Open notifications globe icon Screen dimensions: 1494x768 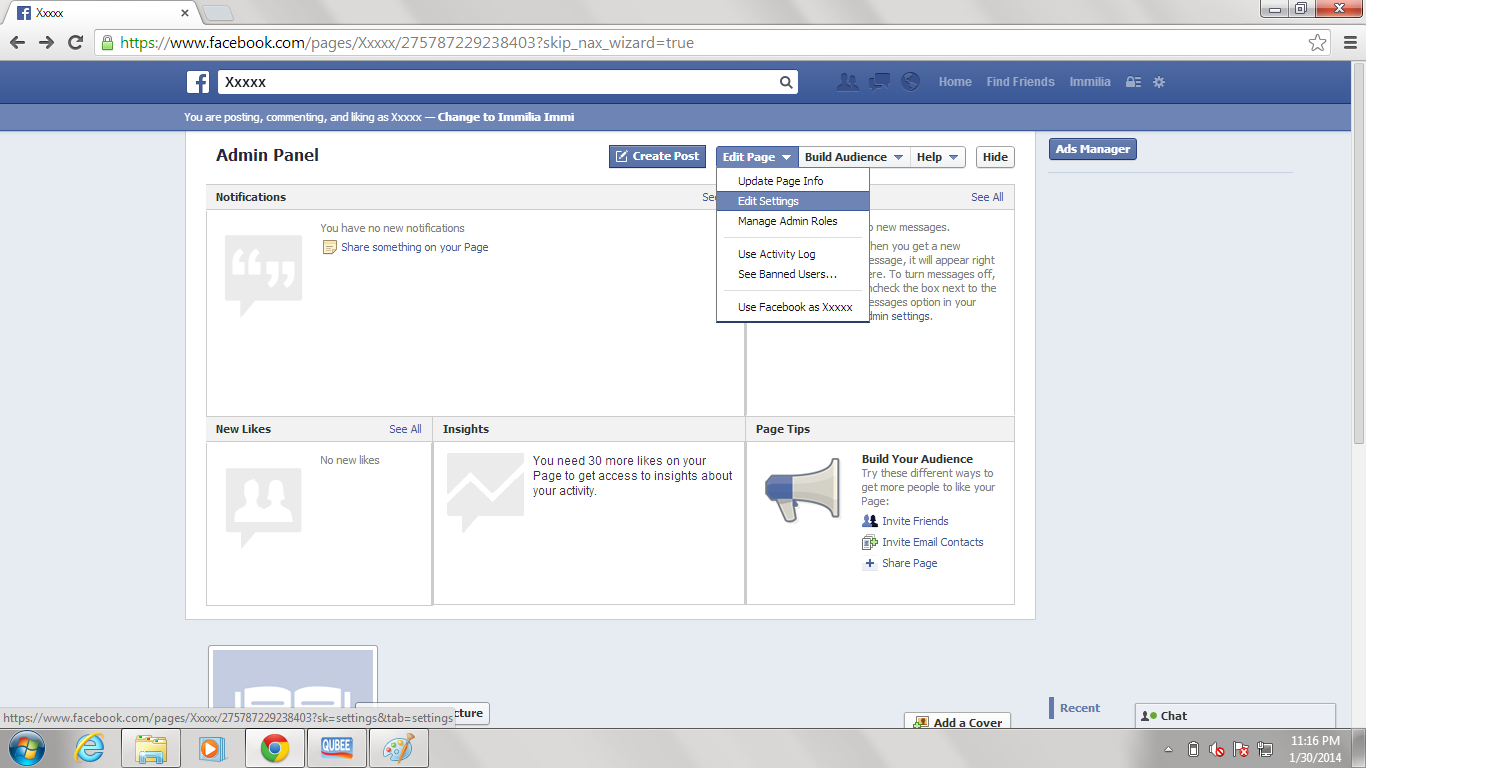910,82
